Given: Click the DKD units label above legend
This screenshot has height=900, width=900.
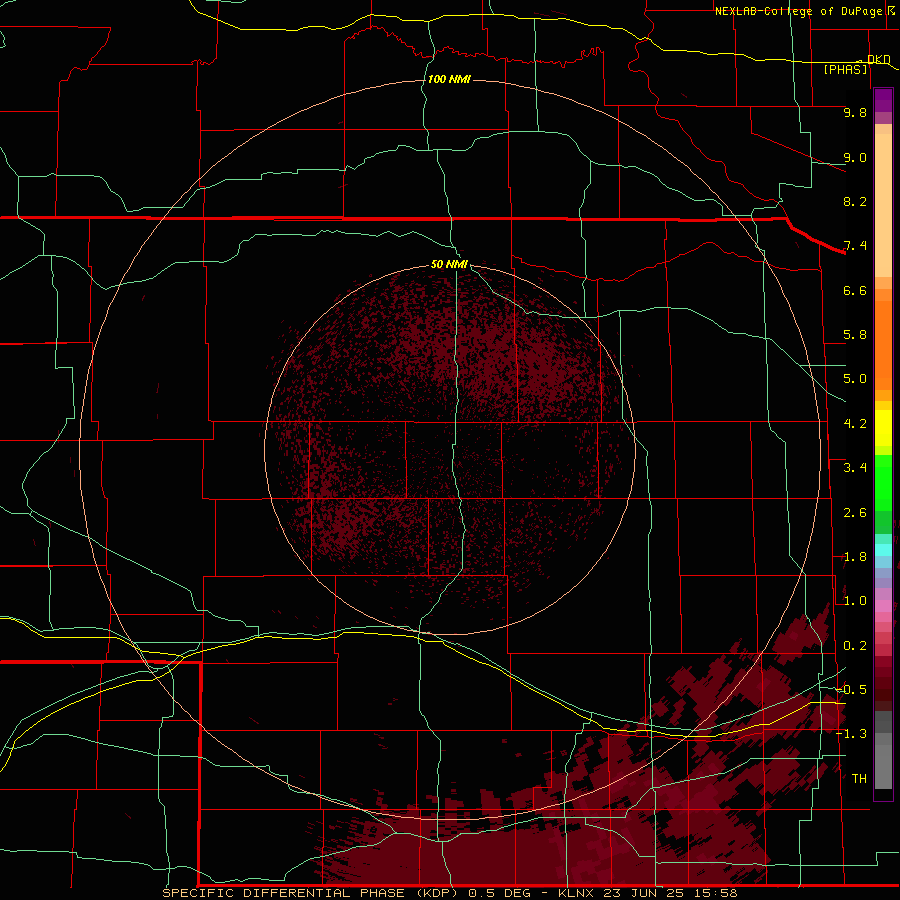Looking at the screenshot, I should (878, 59).
